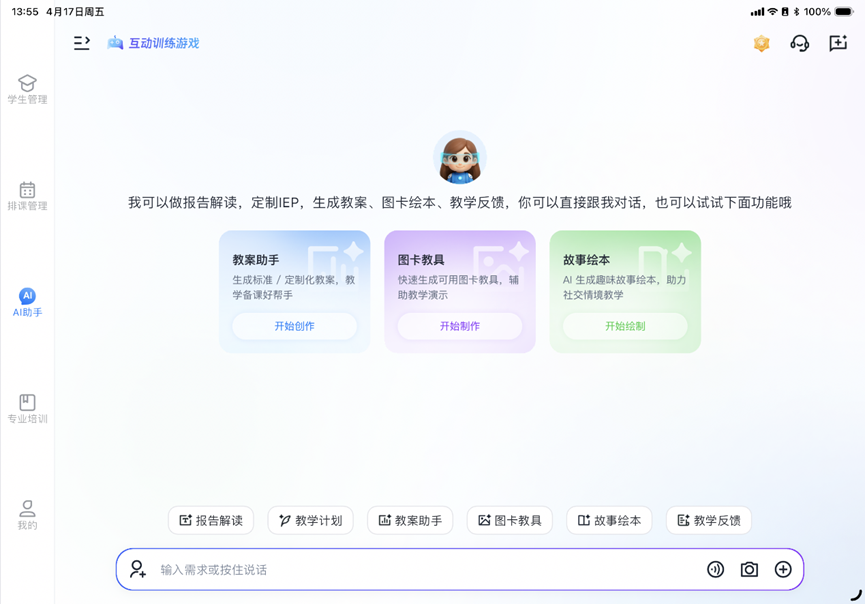Open 学生管理 in the sidebar
The image size is (865, 604).
27,89
